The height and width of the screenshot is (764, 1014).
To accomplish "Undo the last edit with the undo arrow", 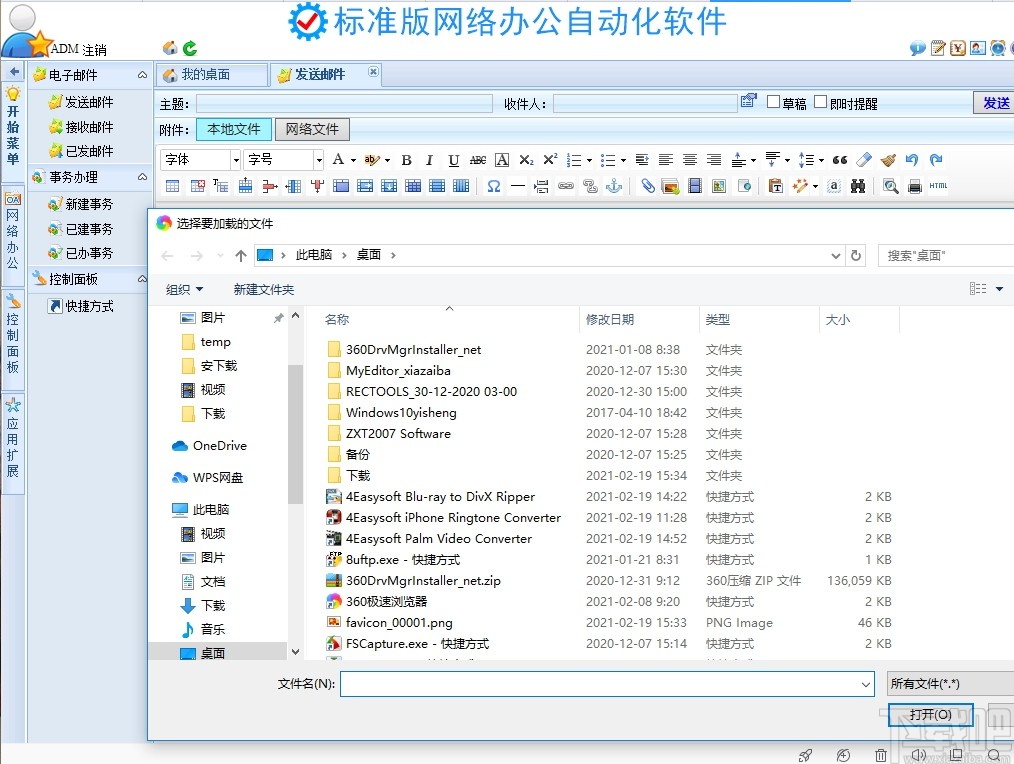I will (911, 160).
